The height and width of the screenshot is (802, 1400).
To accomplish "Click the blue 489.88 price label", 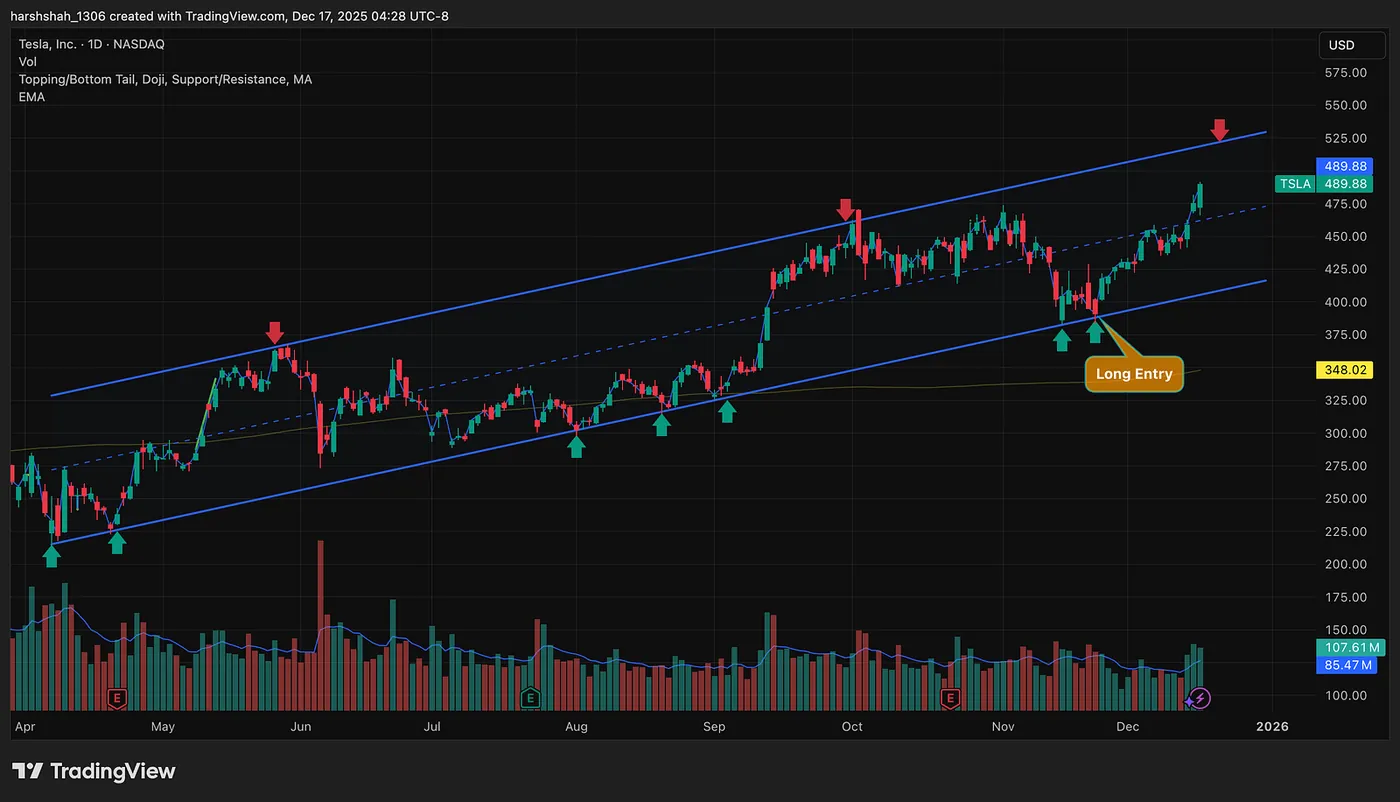I will click(1345, 166).
